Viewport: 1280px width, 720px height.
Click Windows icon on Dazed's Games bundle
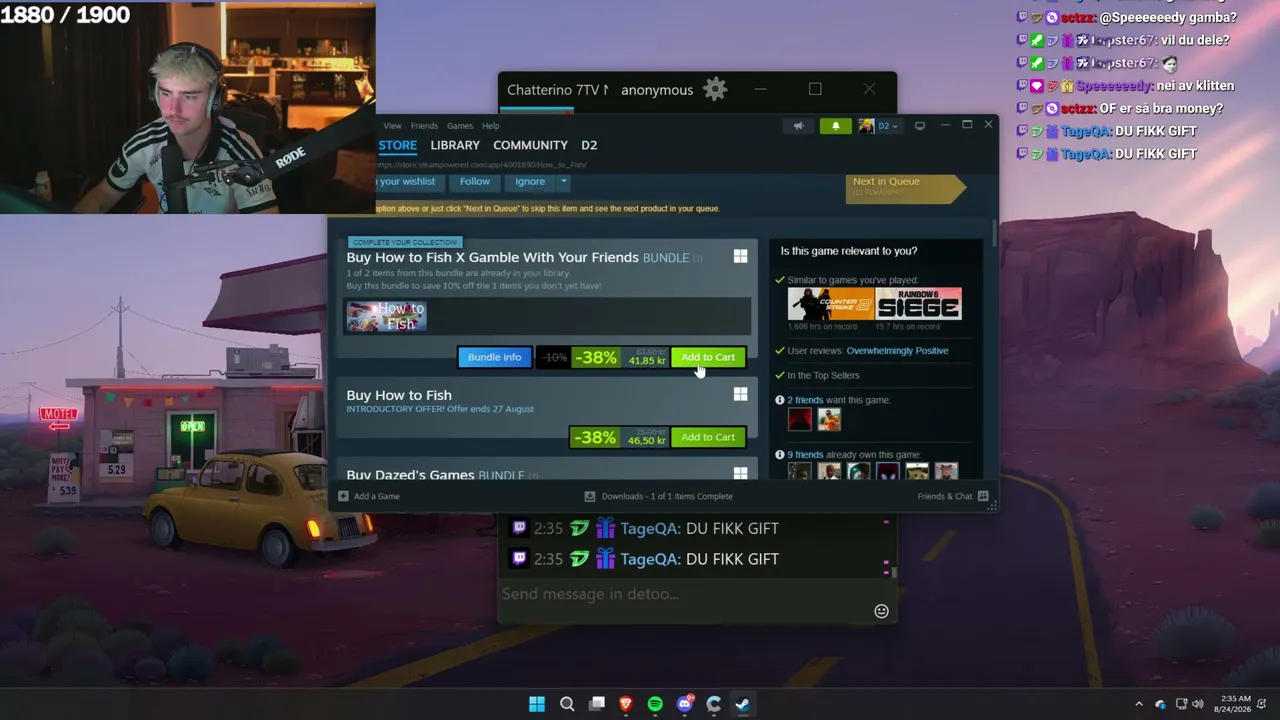point(740,473)
